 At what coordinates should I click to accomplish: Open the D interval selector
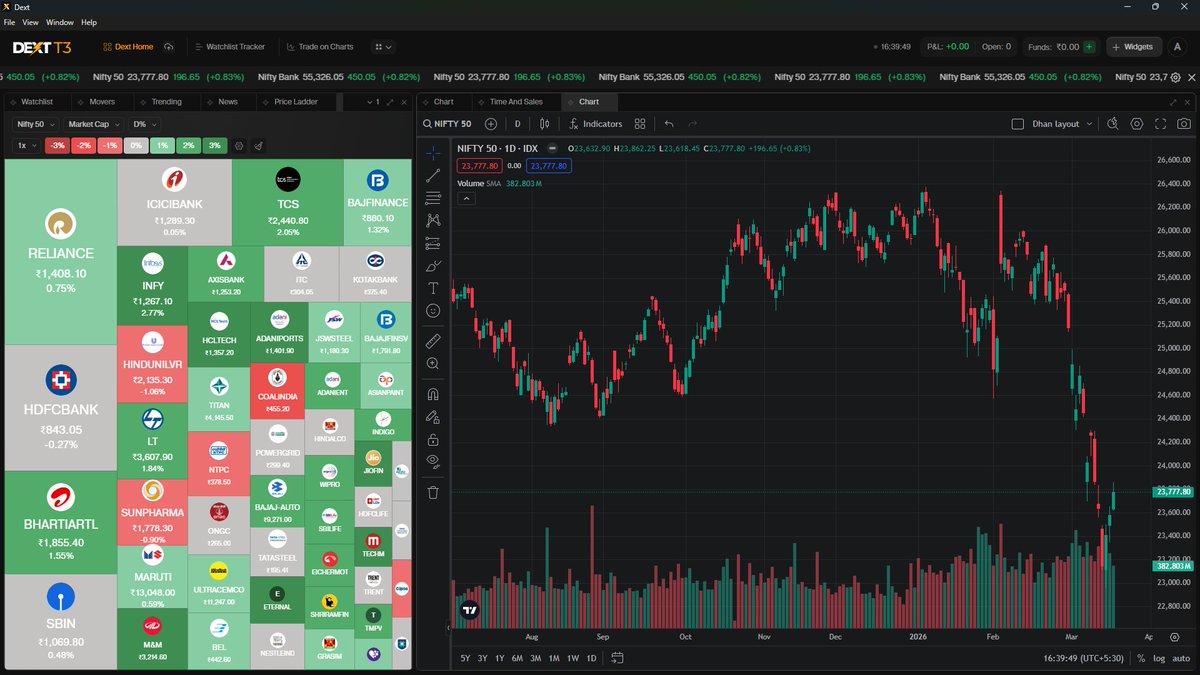point(517,124)
